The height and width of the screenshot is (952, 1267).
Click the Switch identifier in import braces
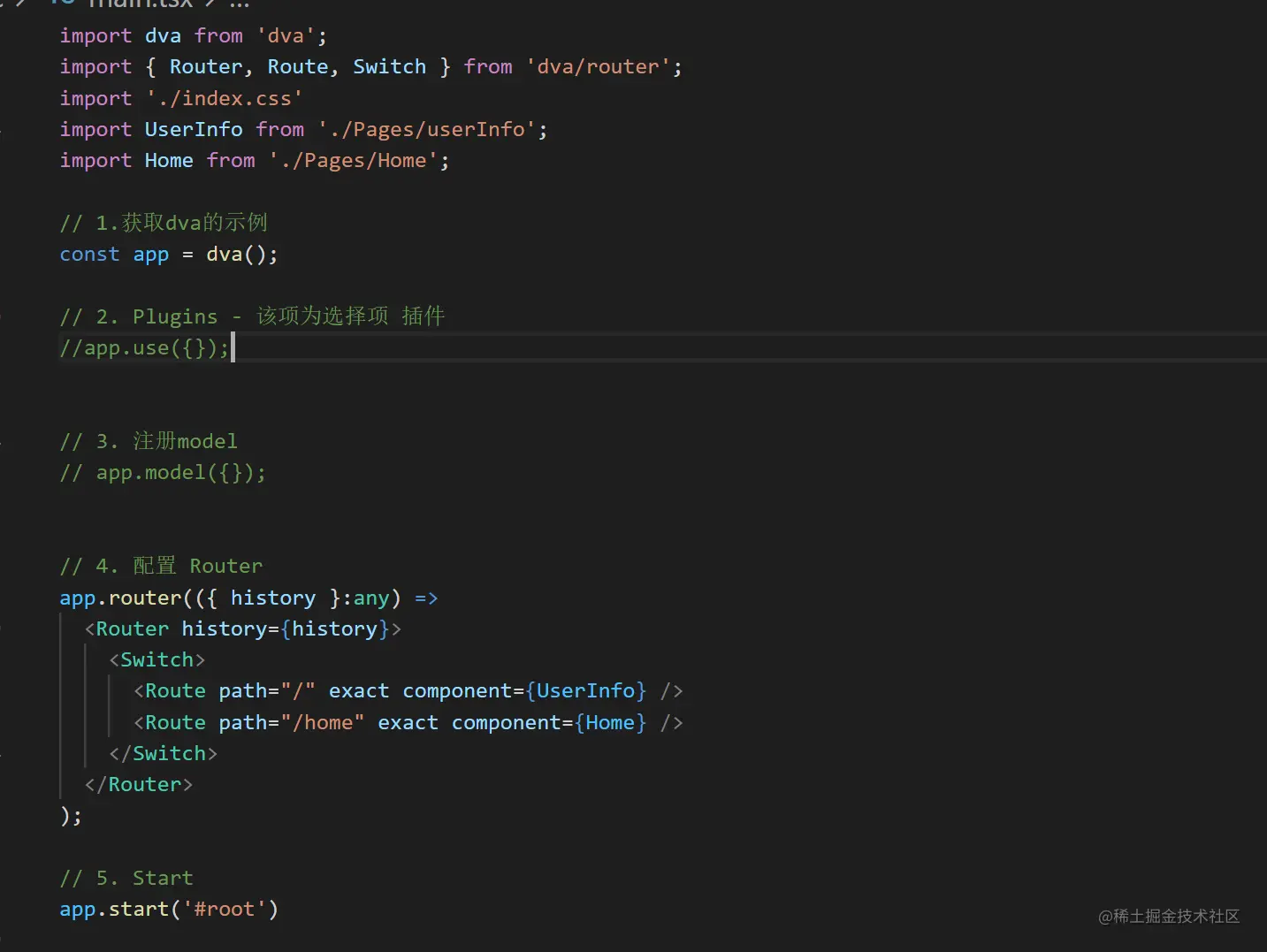click(389, 66)
